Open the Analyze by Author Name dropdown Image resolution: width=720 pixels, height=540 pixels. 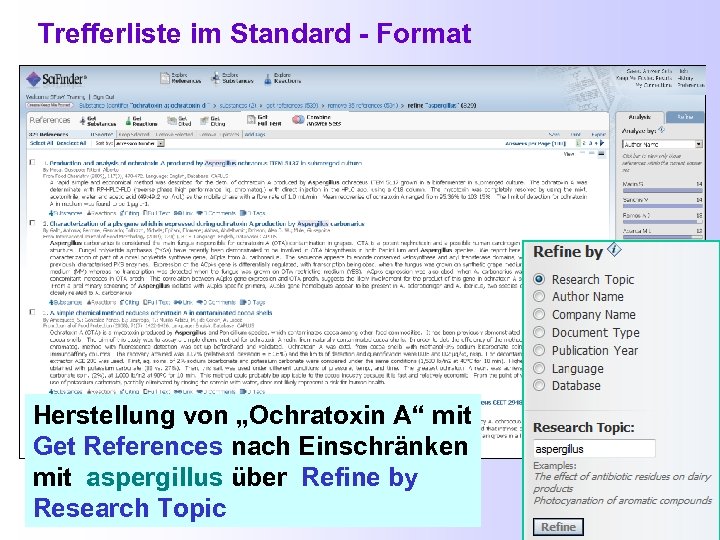(662, 144)
